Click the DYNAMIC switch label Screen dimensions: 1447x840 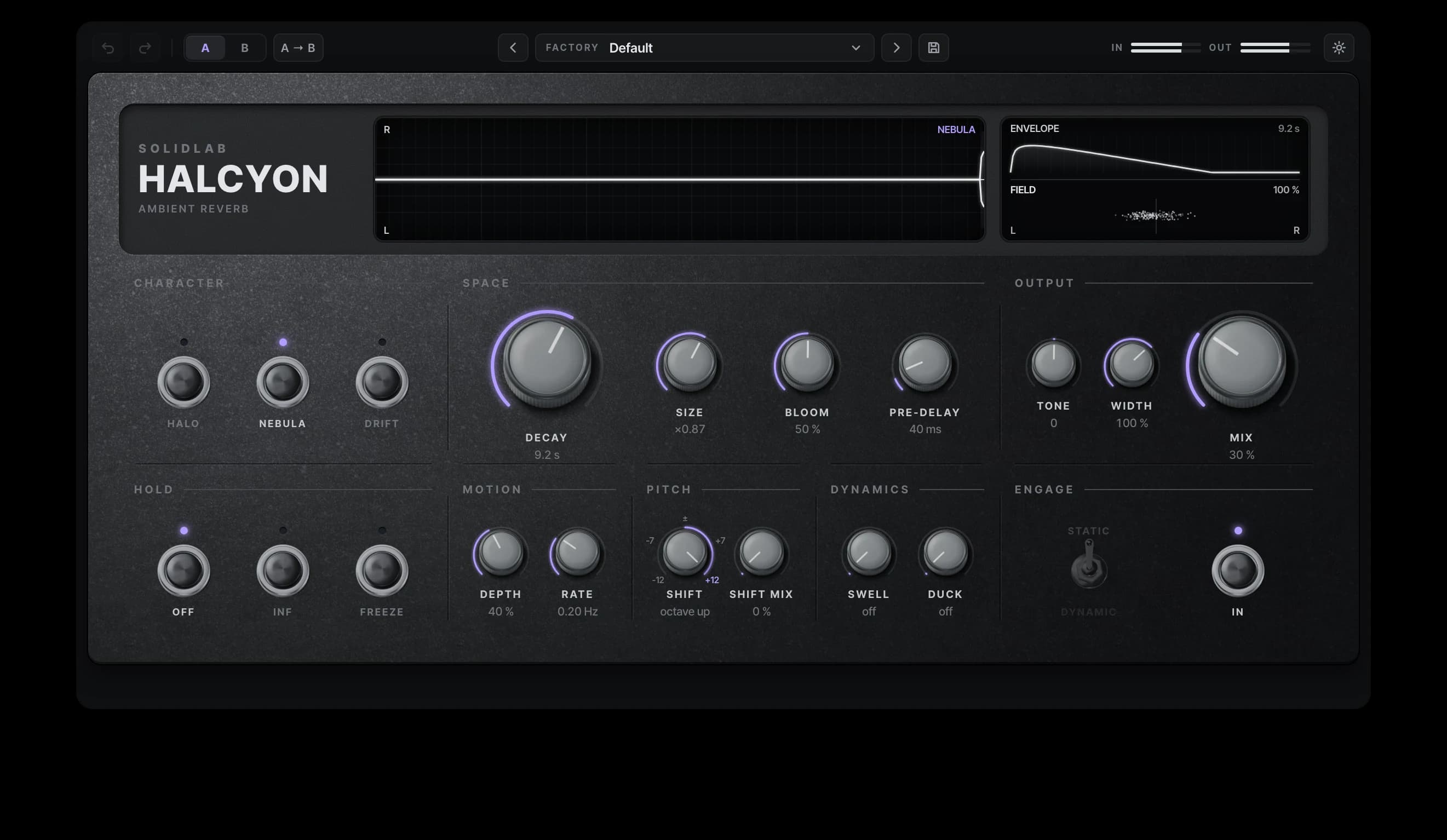(x=1089, y=612)
